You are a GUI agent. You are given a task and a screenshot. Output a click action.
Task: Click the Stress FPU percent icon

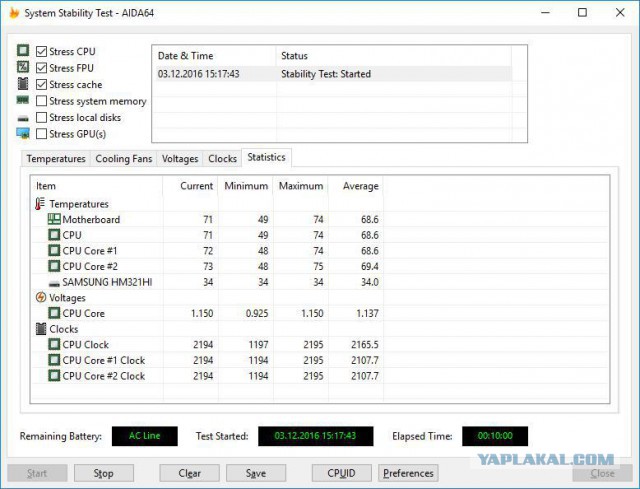point(23,67)
